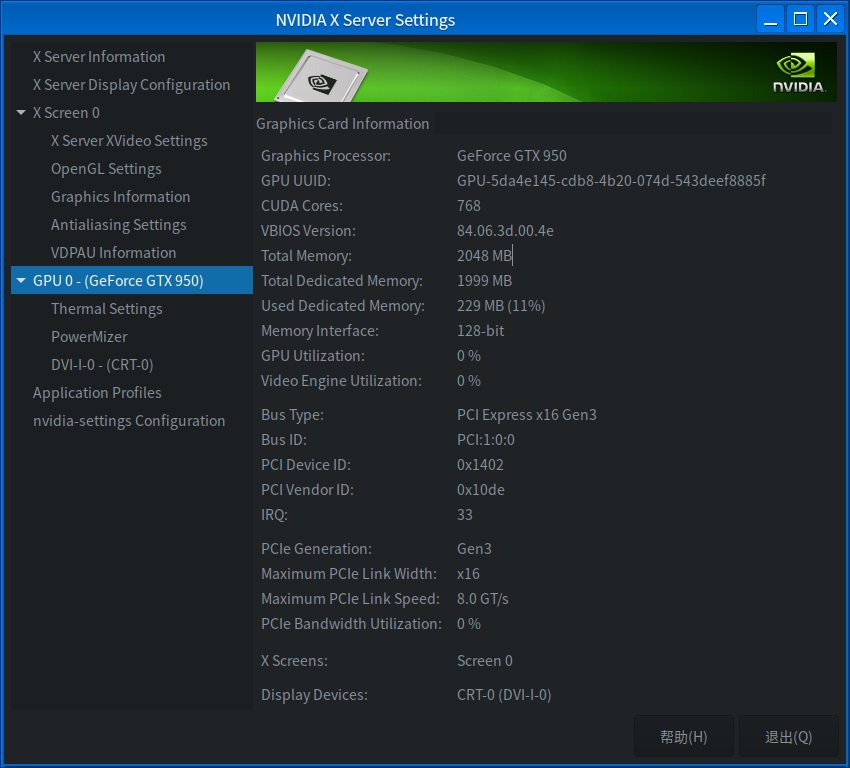The height and width of the screenshot is (768, 850).
Task: Click the GPU UUID value text
Action: point(611,180)
